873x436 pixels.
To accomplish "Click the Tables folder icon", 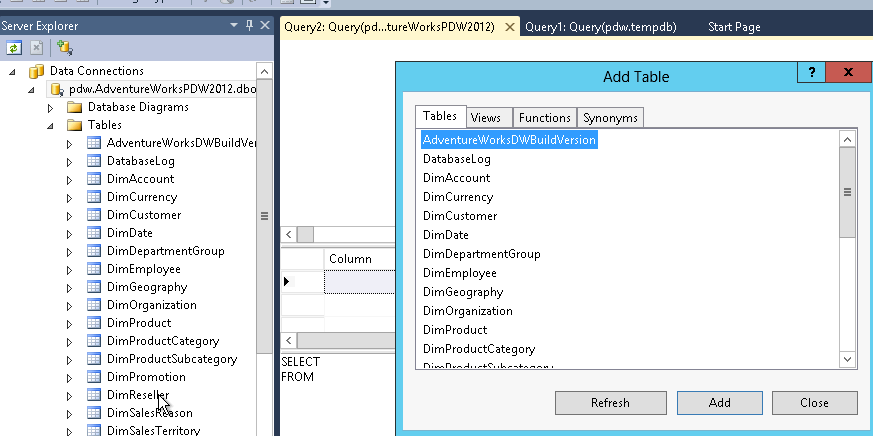I will click(75, 125).
